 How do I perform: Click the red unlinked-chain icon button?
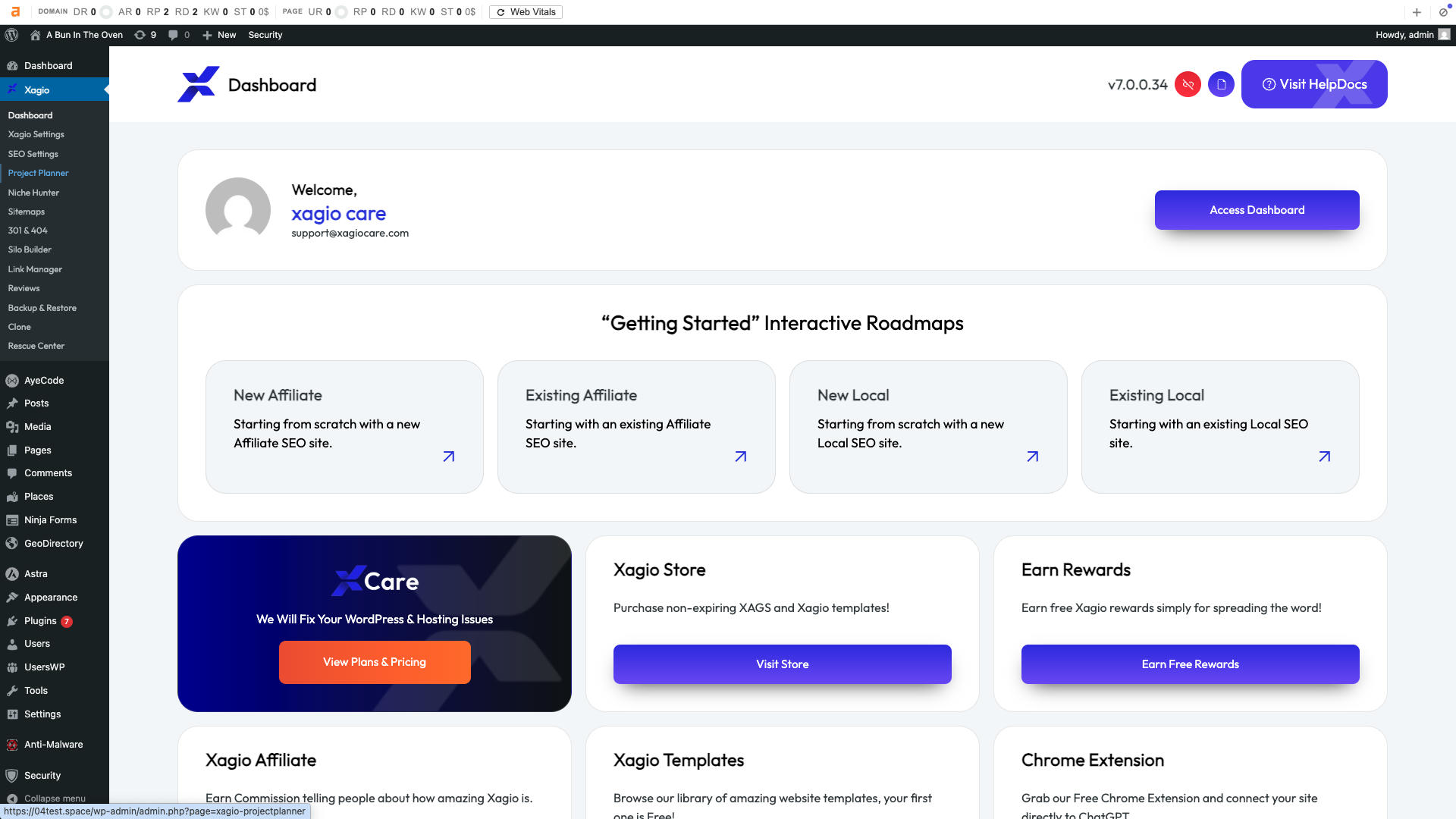coord(1188,84)
